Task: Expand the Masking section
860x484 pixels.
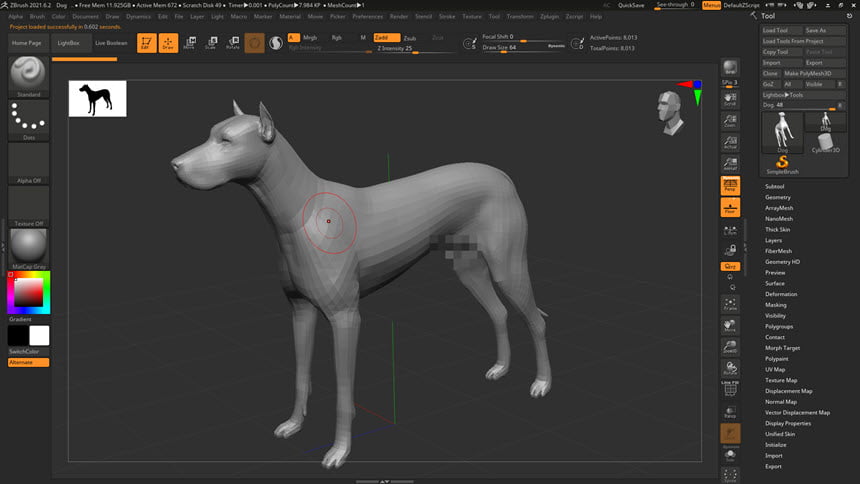Action: [x=776, y=305]
